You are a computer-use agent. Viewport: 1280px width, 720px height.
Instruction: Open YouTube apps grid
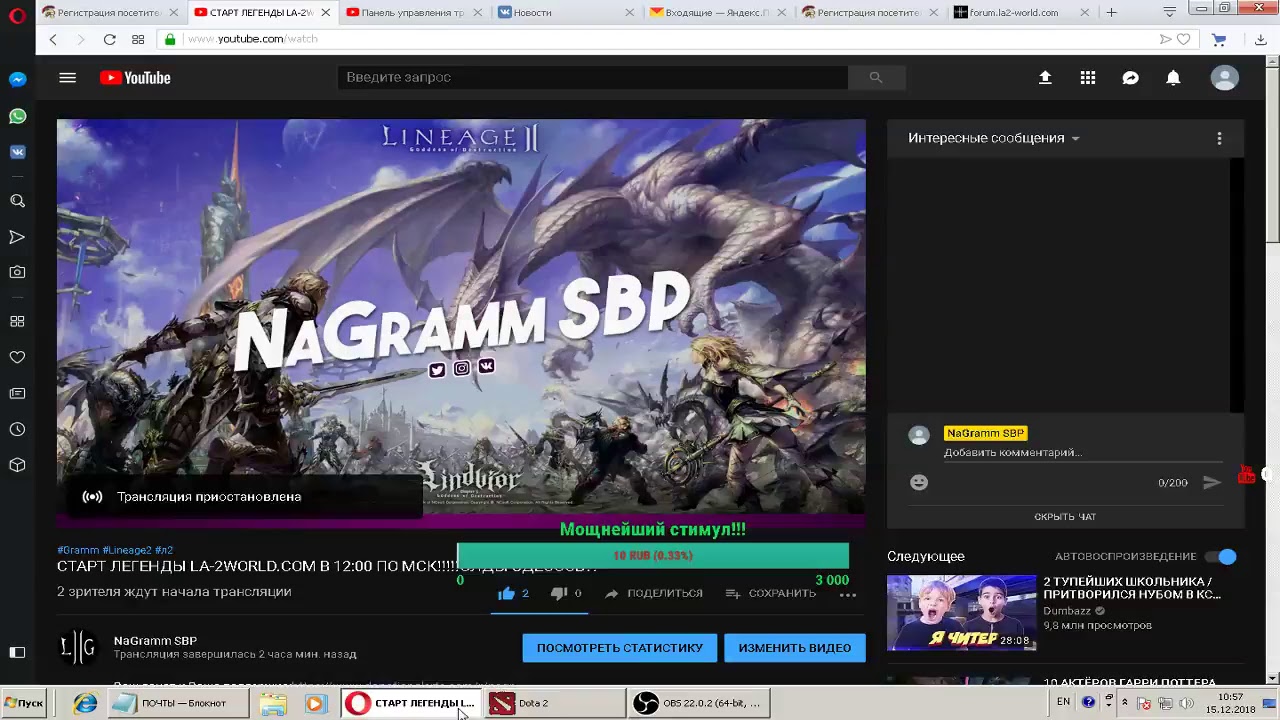coord(1088,77)
